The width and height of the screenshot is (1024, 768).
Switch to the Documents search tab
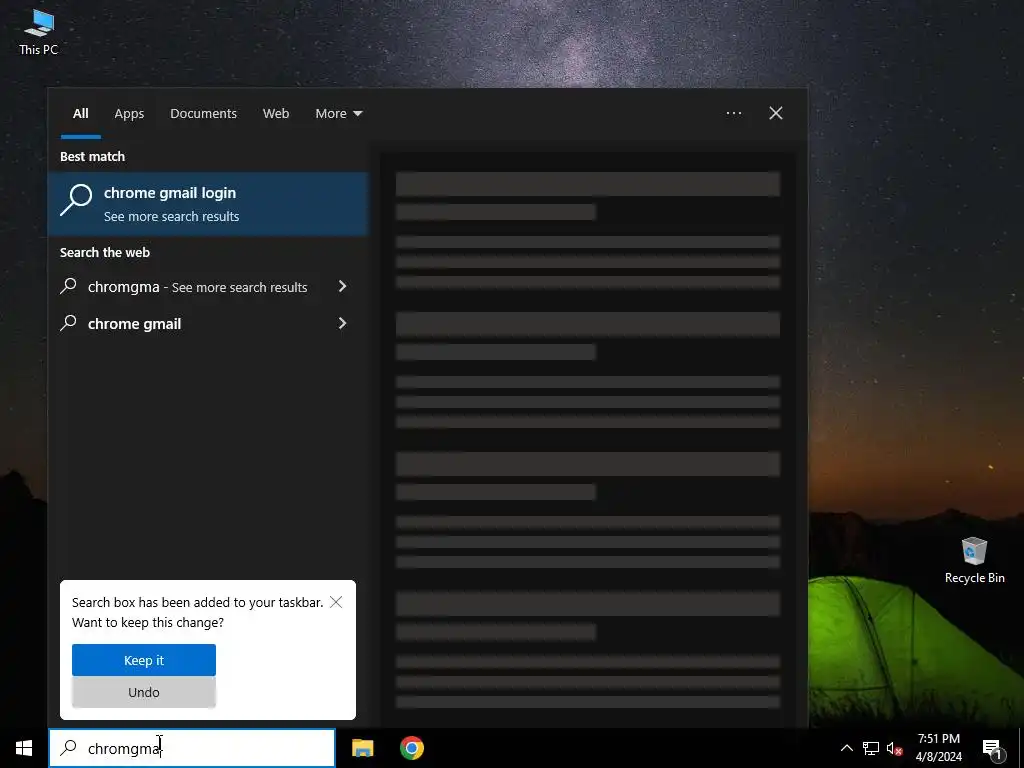click(x=203, y=114)
